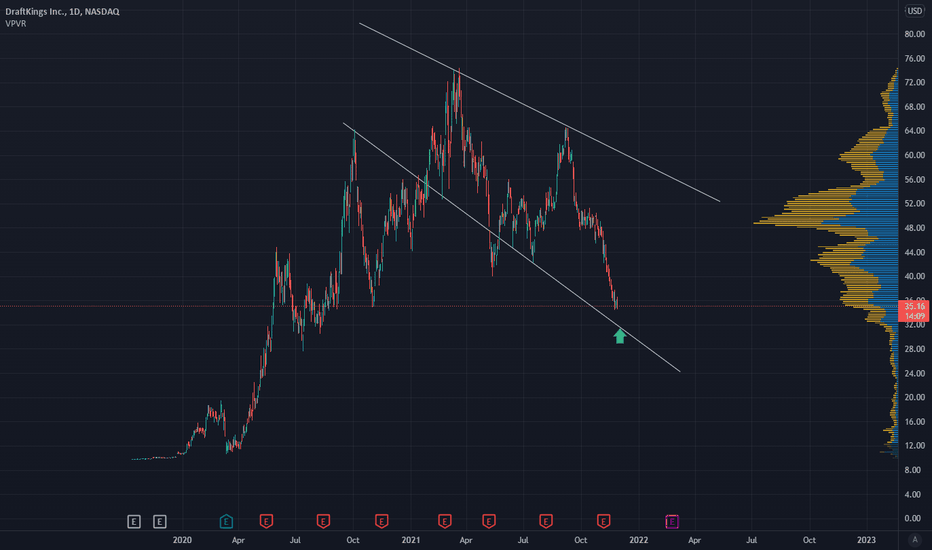Toggle the auto-scale A button
Screen dimensions: 932x550
click(x=915, y=540)
